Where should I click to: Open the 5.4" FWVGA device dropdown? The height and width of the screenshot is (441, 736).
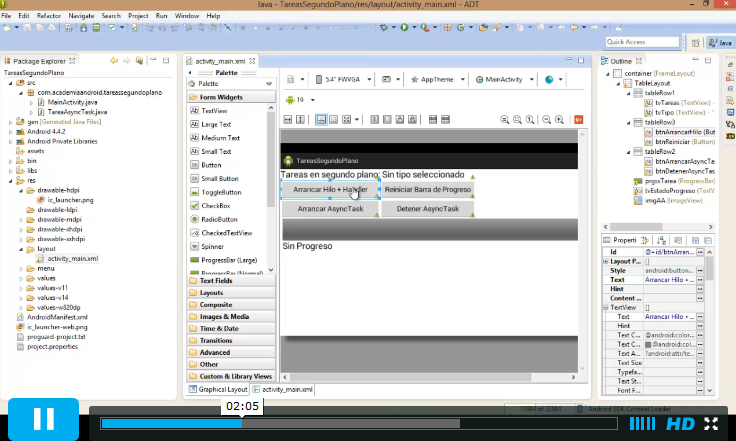tap(343, 79)
